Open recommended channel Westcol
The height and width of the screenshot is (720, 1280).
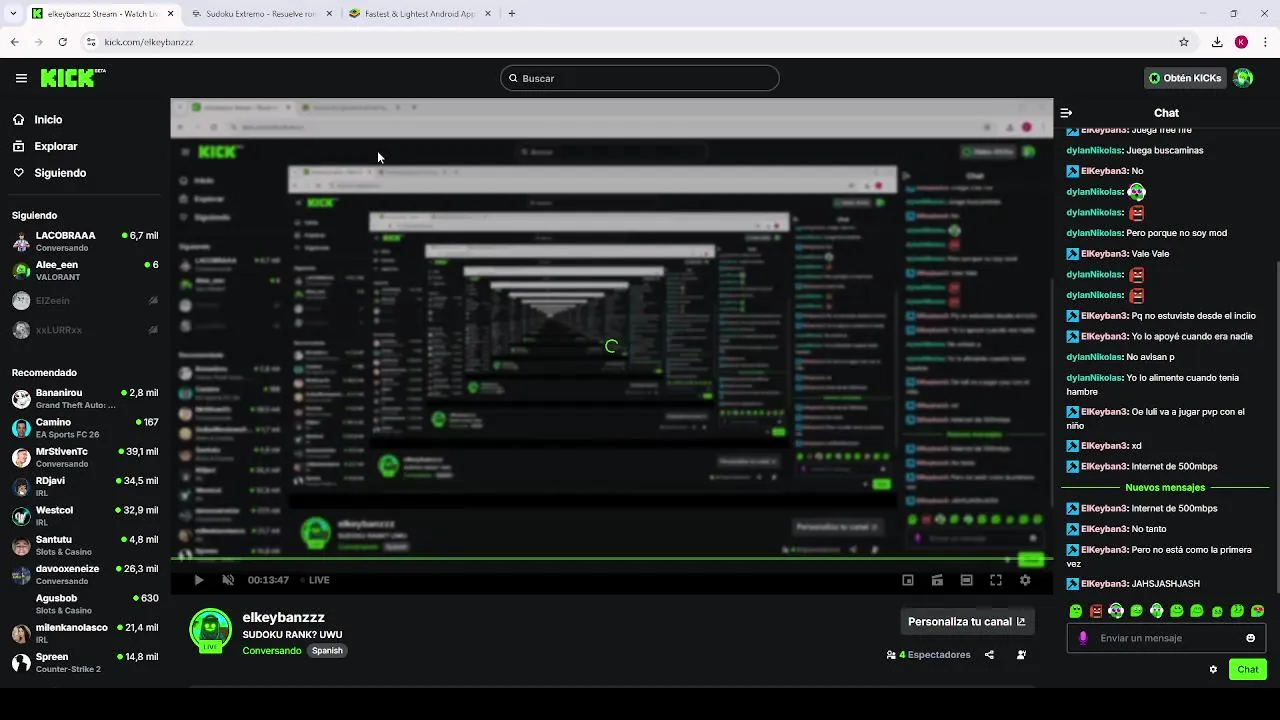click(85, 516)
